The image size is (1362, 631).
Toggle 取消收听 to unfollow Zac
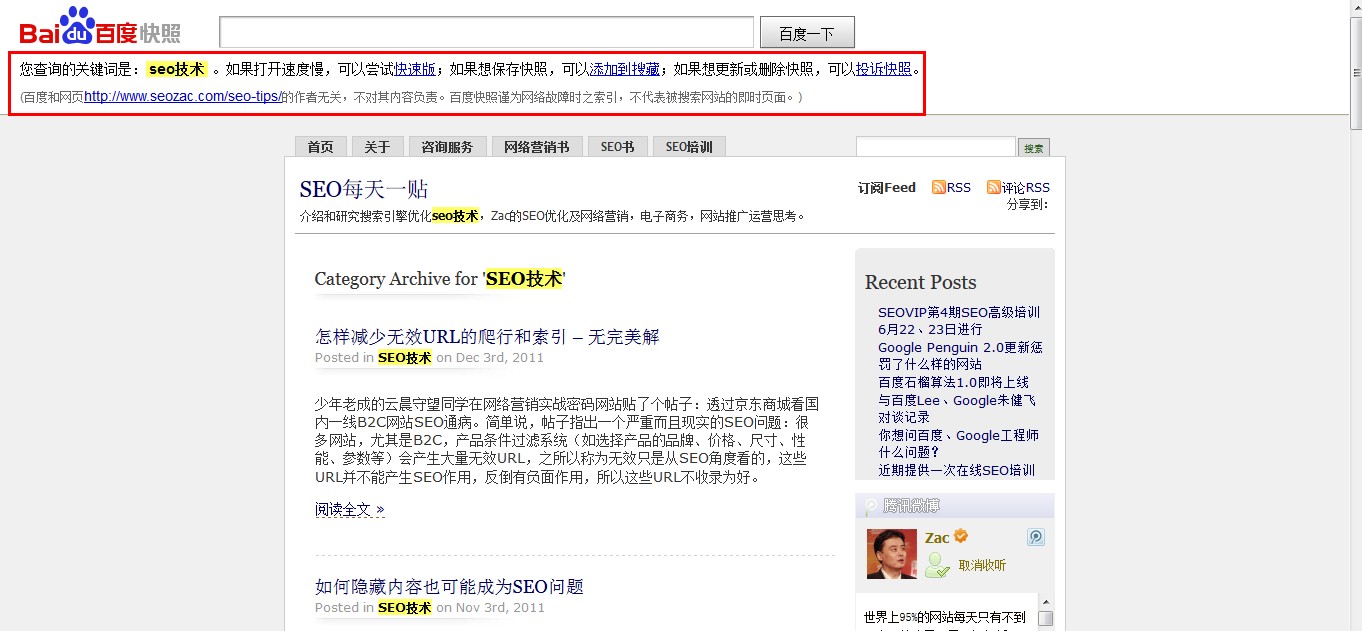click(983, 564)
